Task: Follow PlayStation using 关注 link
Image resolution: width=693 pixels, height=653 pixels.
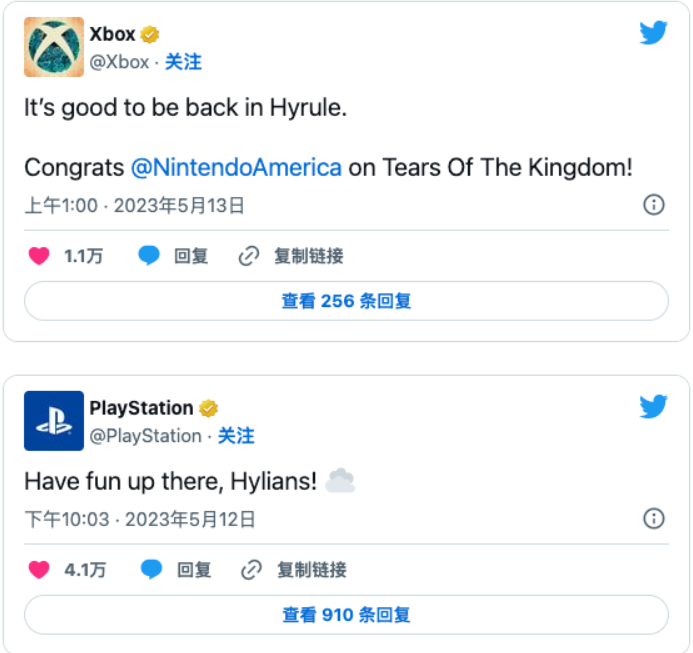Action: pos(236,436)
